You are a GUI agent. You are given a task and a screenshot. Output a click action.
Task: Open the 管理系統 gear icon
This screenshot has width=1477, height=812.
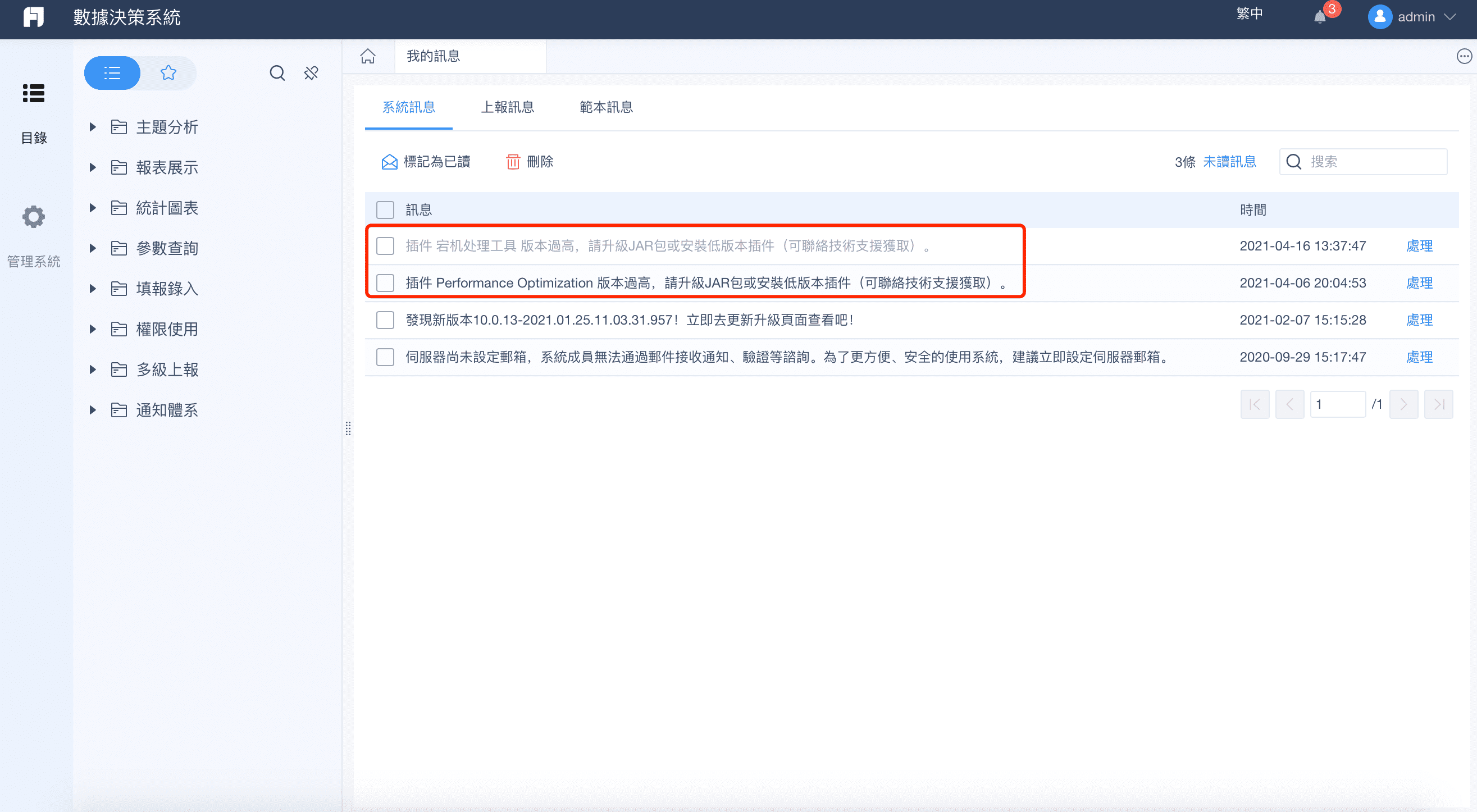33,217
